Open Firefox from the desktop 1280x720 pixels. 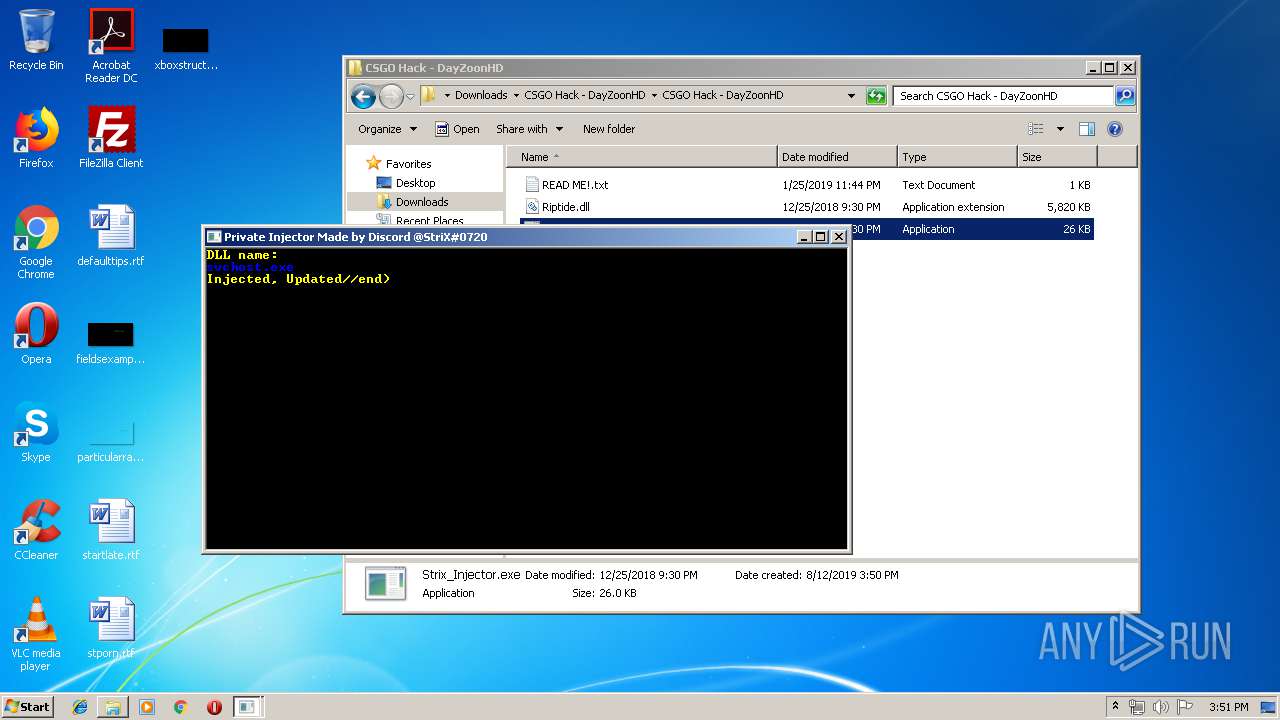(x=36, y=138)
